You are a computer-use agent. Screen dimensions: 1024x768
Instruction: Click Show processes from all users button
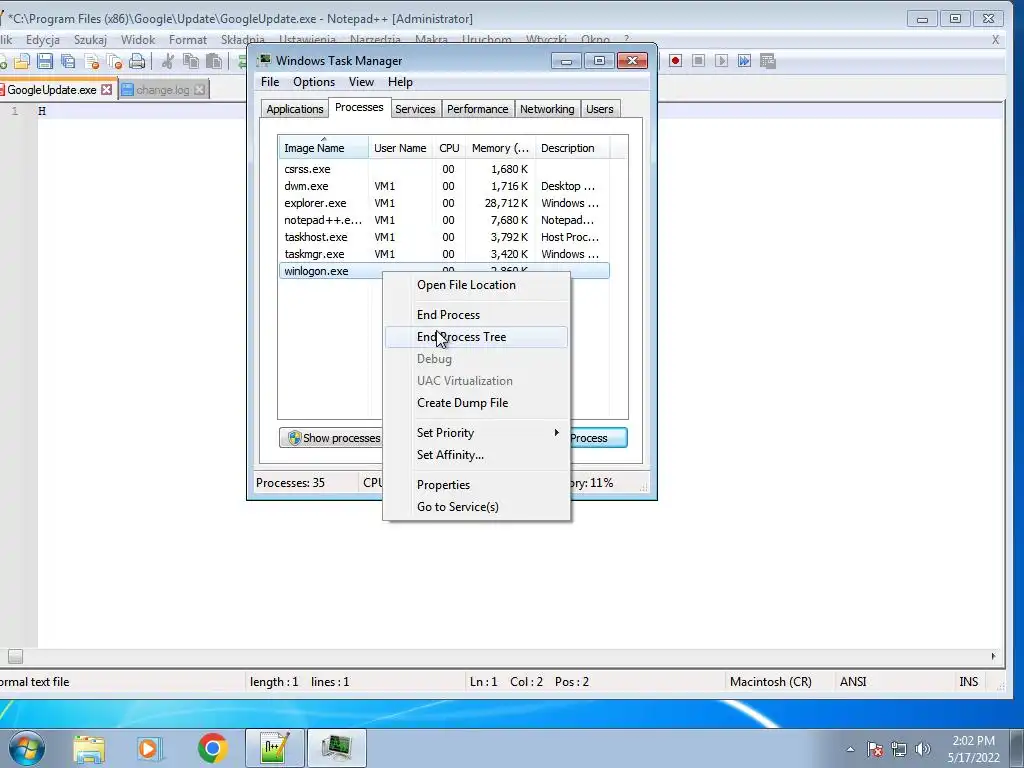coord(332,438)
